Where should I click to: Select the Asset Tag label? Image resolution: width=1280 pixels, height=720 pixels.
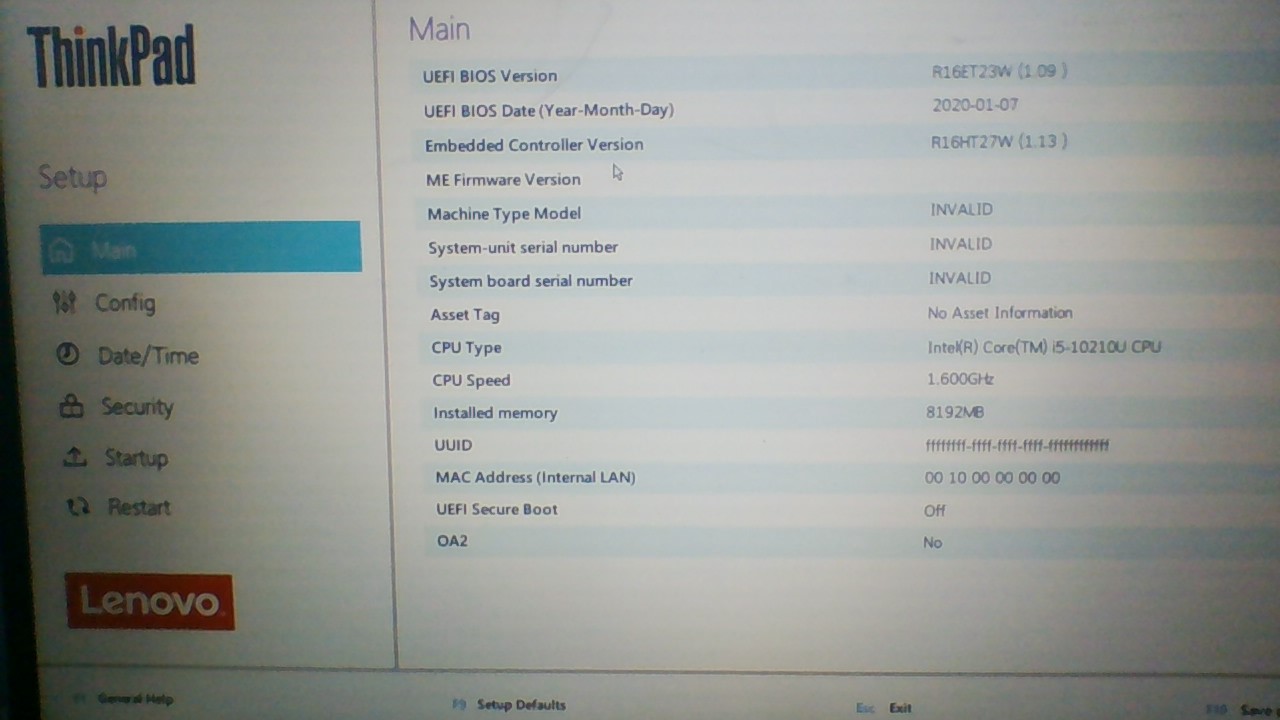coord(465,315)
